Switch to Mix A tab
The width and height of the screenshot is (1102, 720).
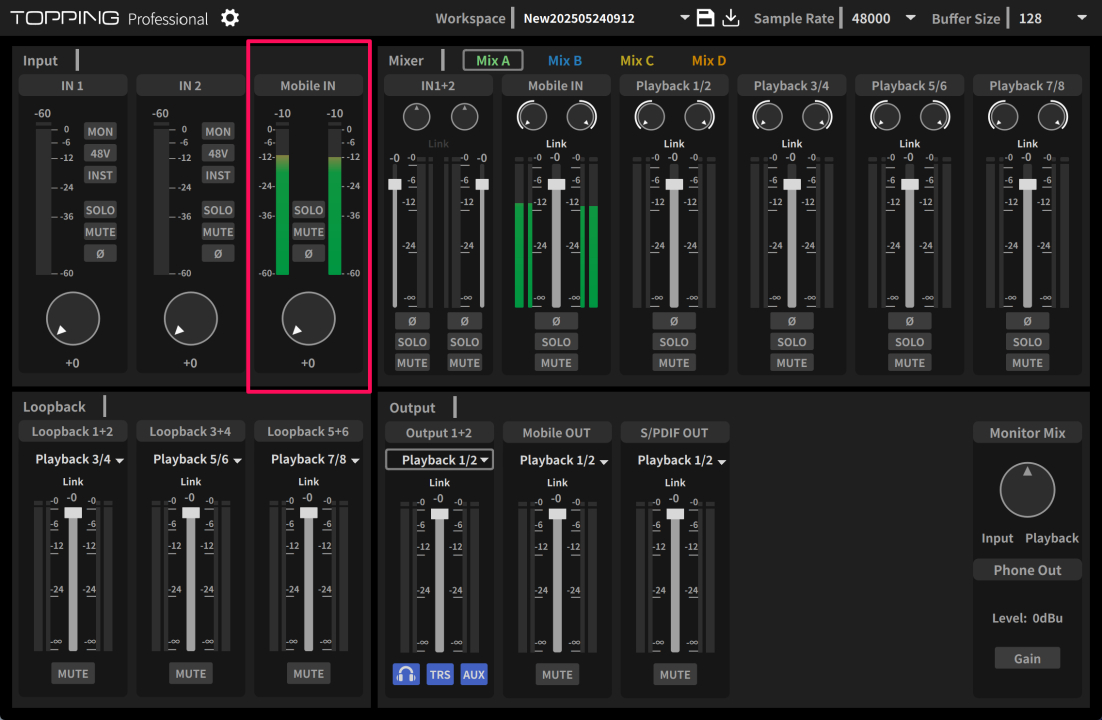[x=493, y=60]
